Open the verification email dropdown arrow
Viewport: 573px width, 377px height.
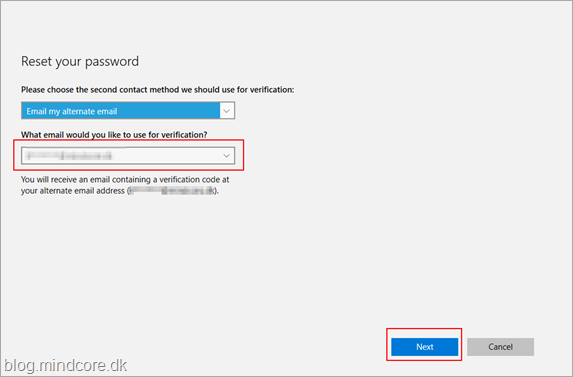pos(227,156)
